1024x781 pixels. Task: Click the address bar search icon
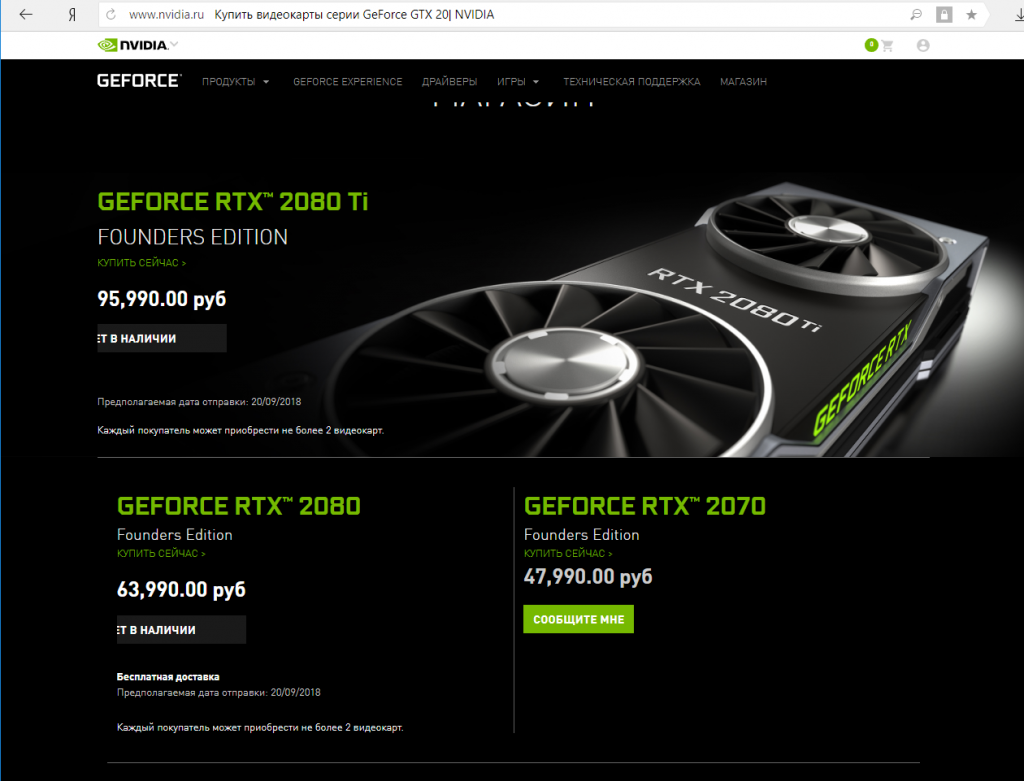click(916, 14)
